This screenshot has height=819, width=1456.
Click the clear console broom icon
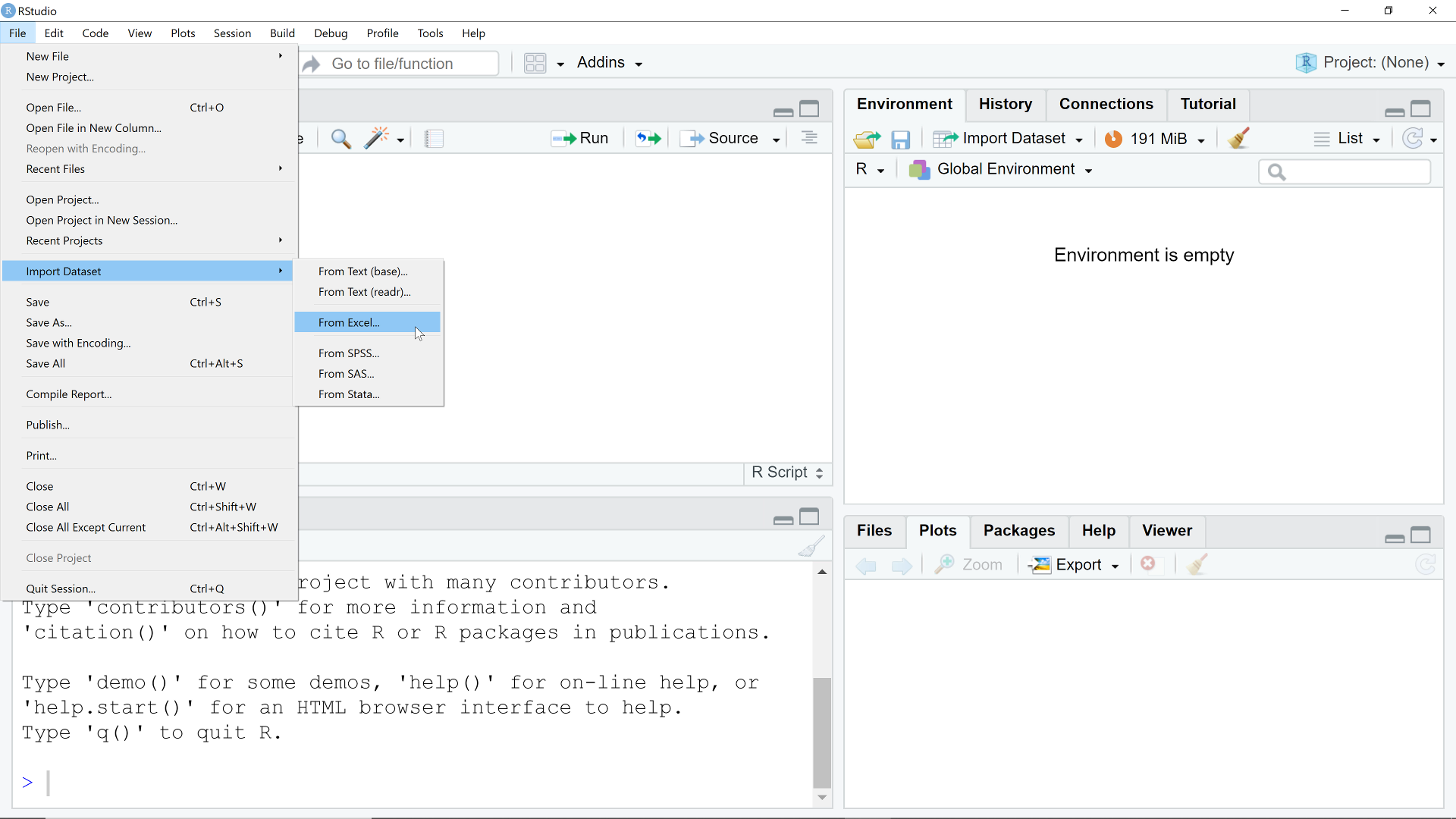tap(811, 547)
